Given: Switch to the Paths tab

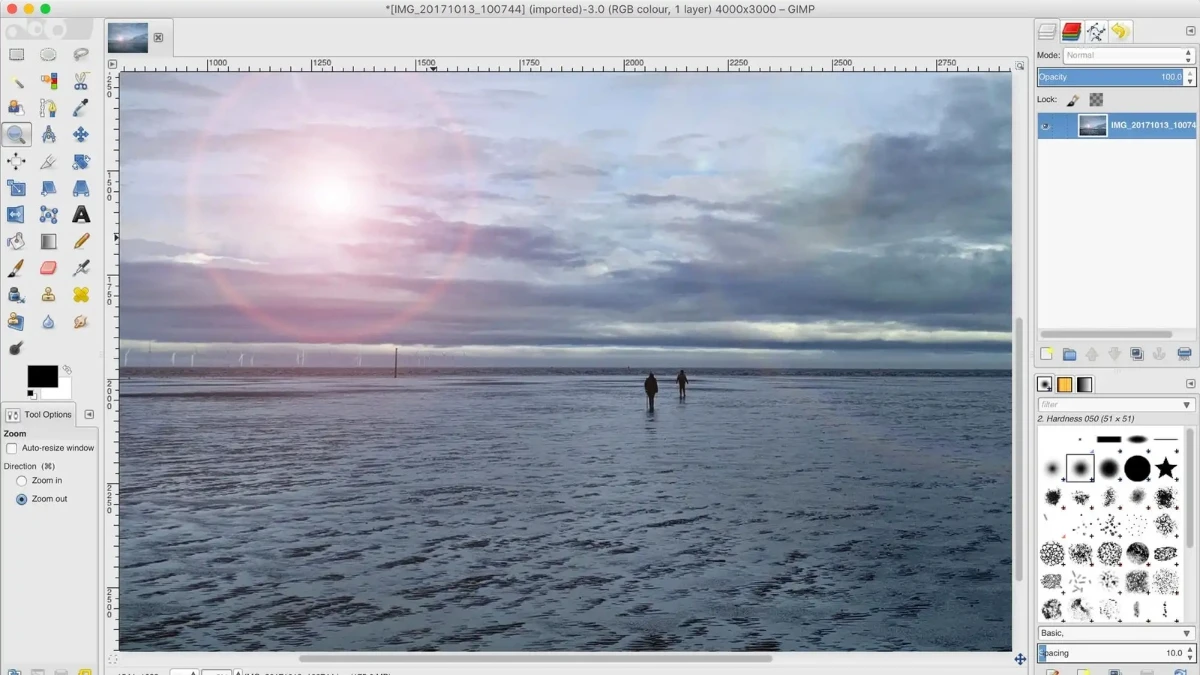Looking at the screenshot, I should coord(1096,32).
